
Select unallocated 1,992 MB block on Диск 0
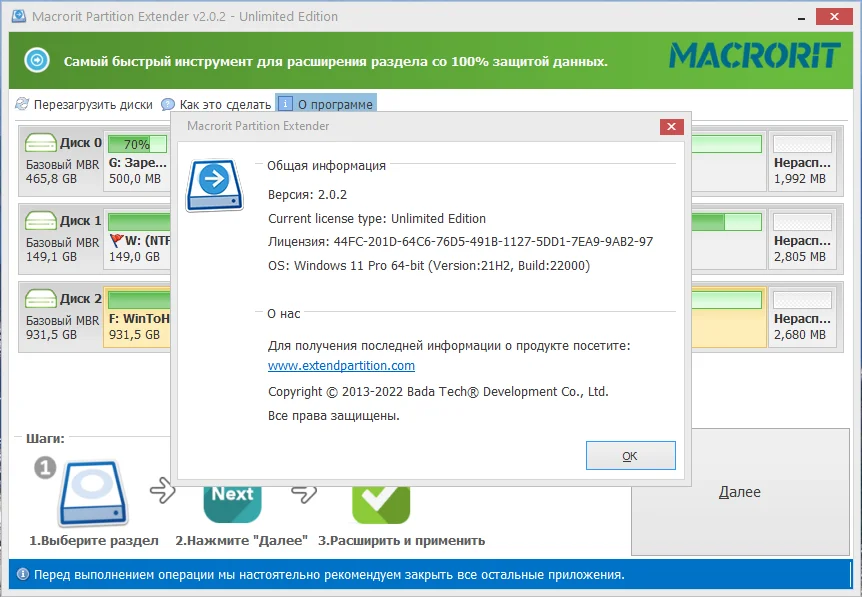(802, 161)
